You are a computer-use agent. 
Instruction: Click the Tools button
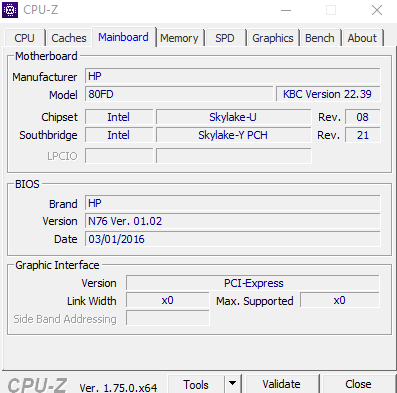(196, 384)
